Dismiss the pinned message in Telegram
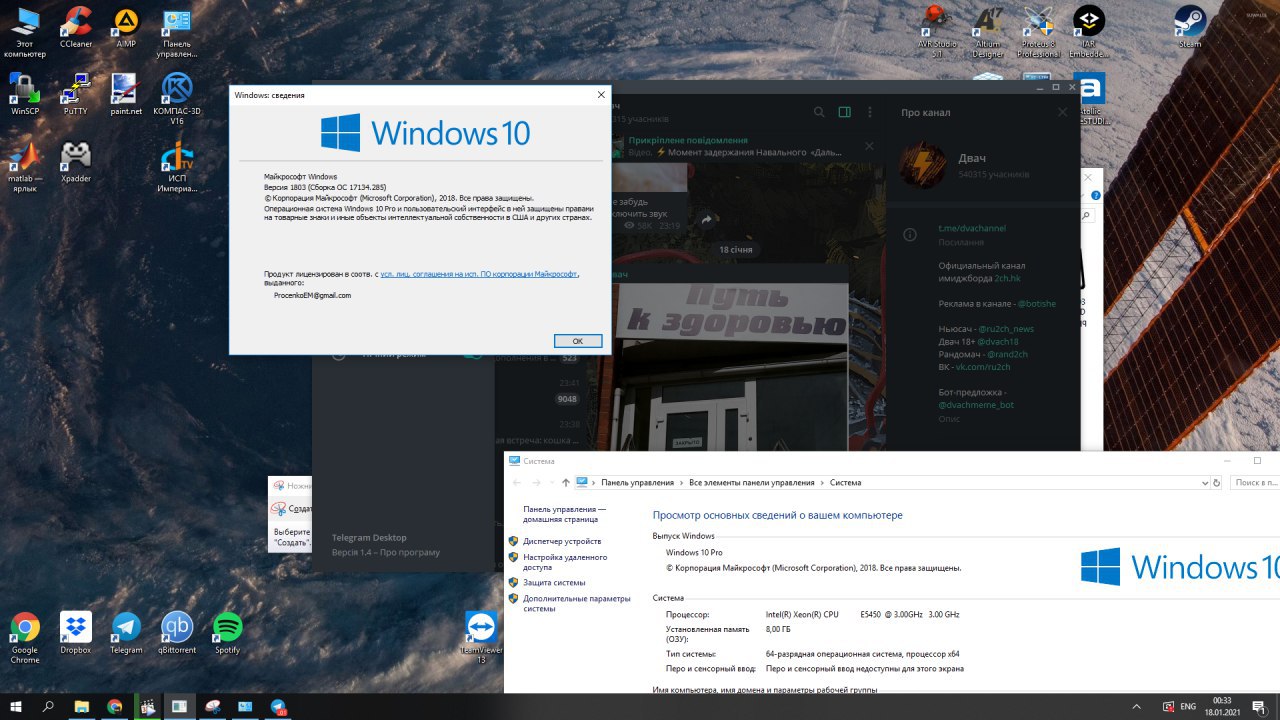 pyautogui.click(x=869, y=146)
